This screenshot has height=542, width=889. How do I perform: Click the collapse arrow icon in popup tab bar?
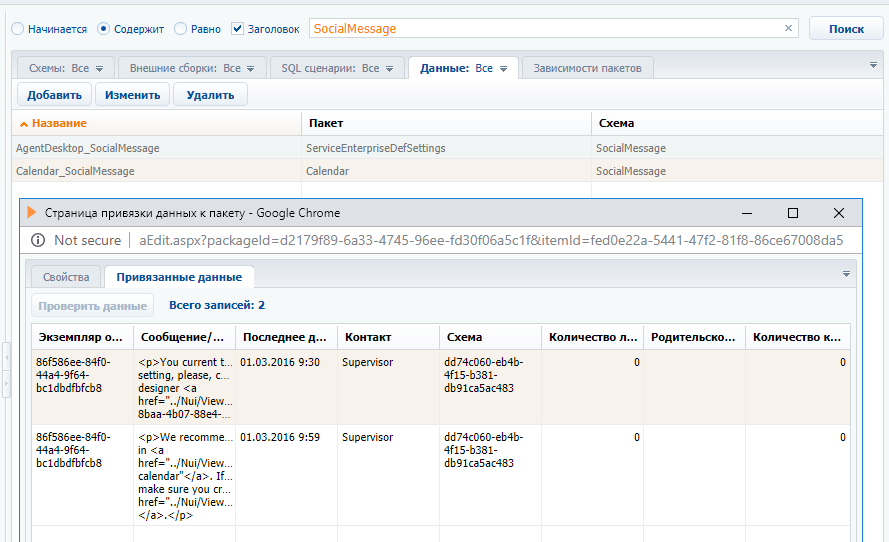tap(846, 273)
